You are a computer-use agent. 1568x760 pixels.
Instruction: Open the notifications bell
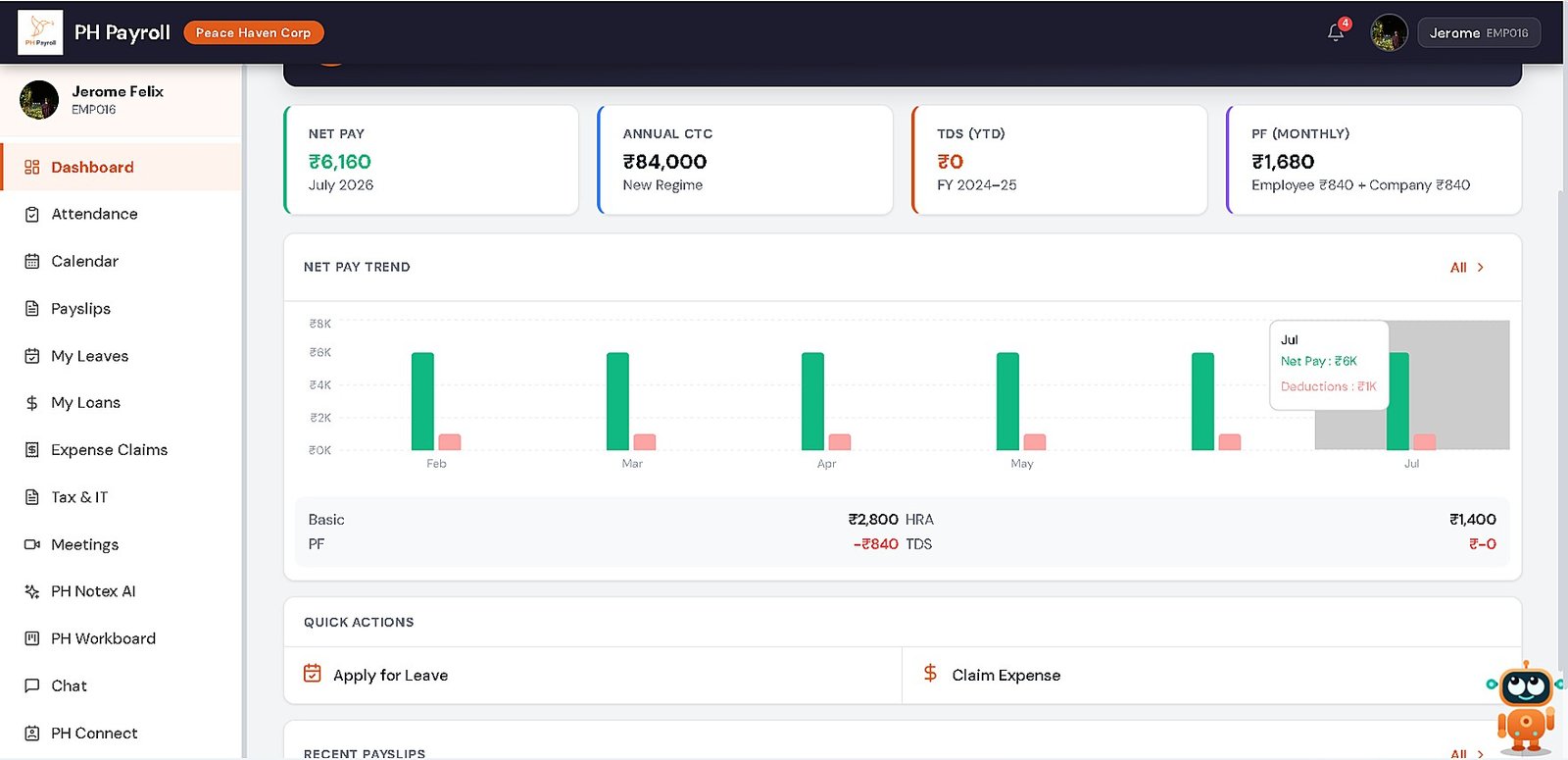1336,32
